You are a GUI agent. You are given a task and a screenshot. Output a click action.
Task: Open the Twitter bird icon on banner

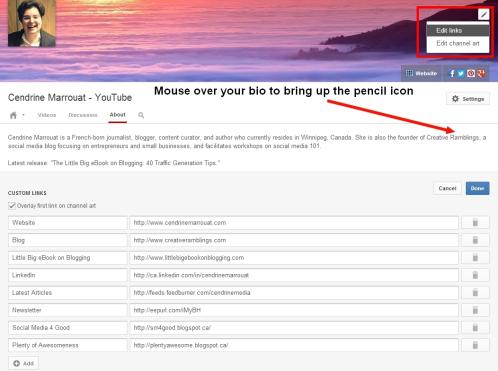[x=461, y=73]
